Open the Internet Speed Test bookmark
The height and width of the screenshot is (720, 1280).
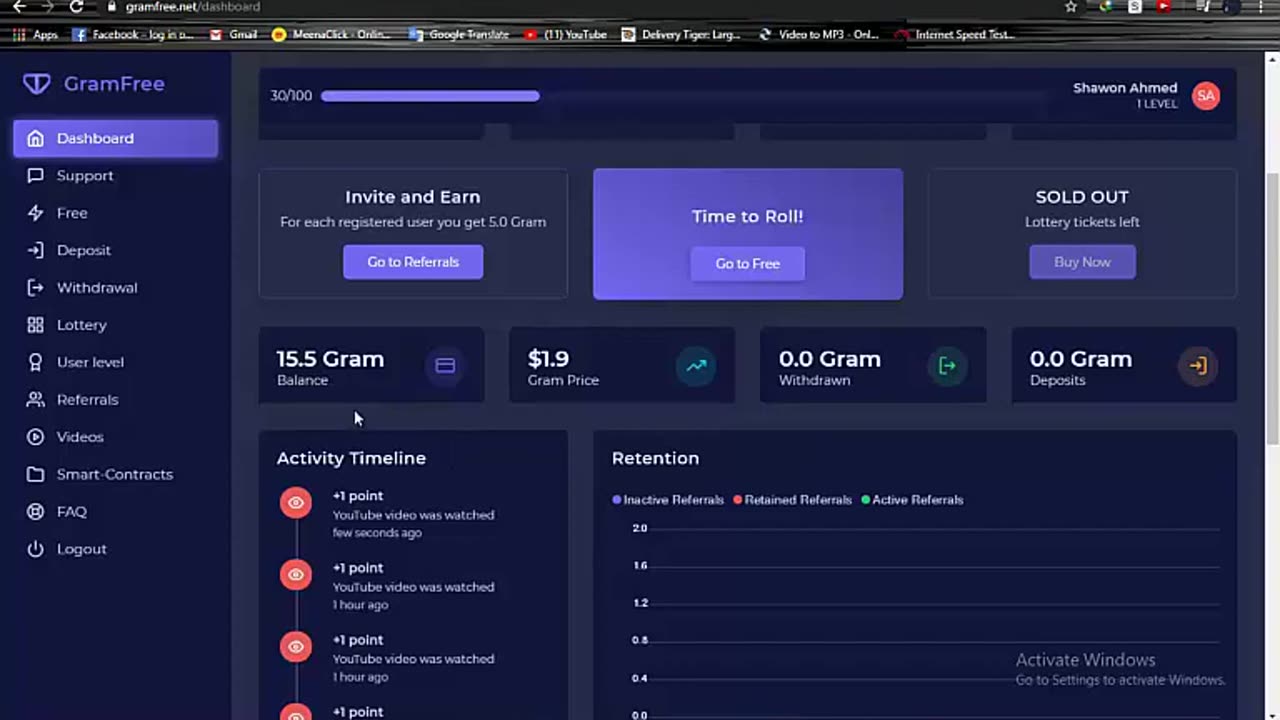955,34
